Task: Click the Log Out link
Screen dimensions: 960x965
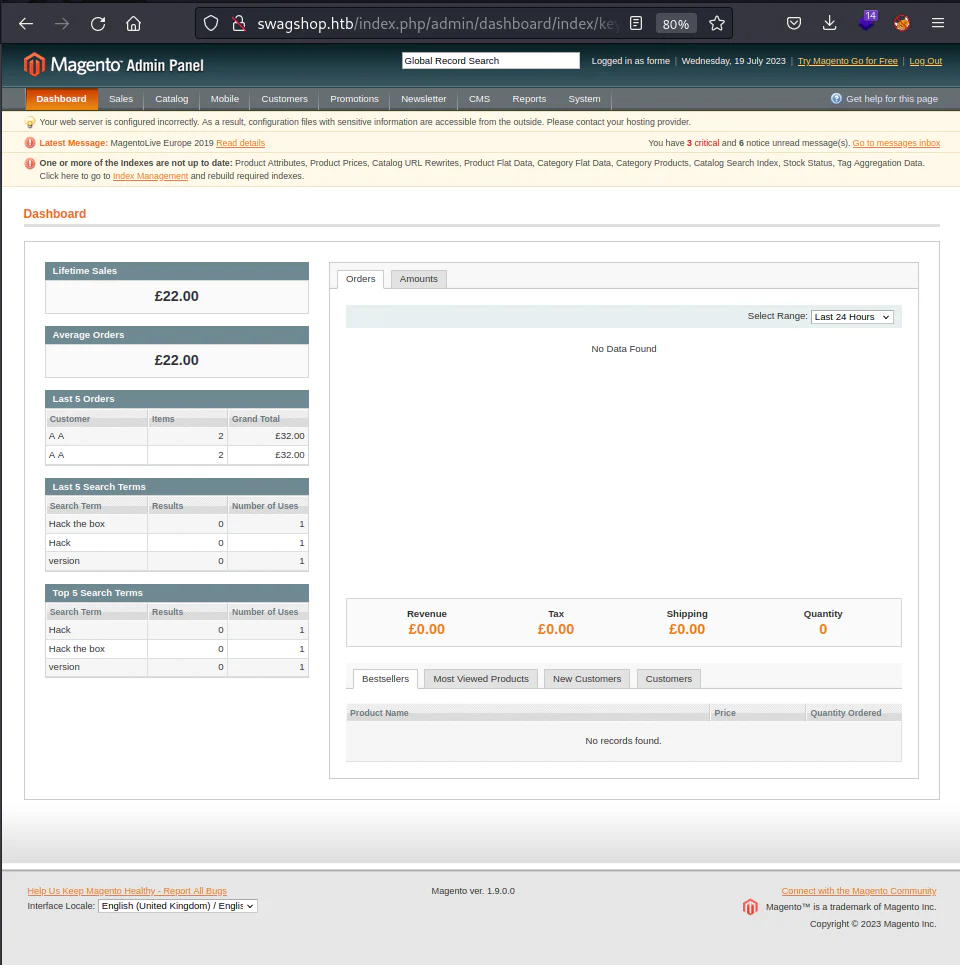Action: [926, 61]
